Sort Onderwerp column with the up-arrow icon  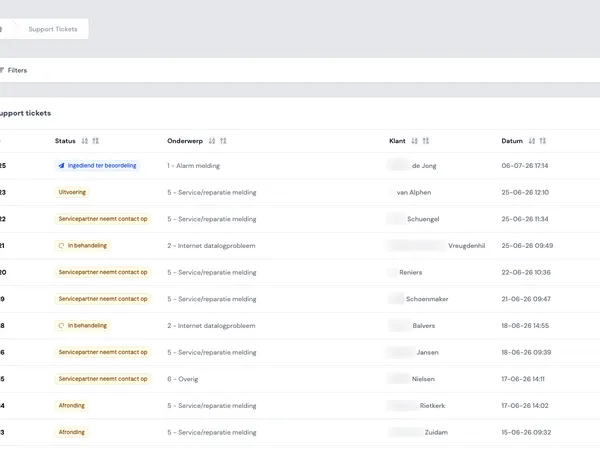click(x=223, y=141)
